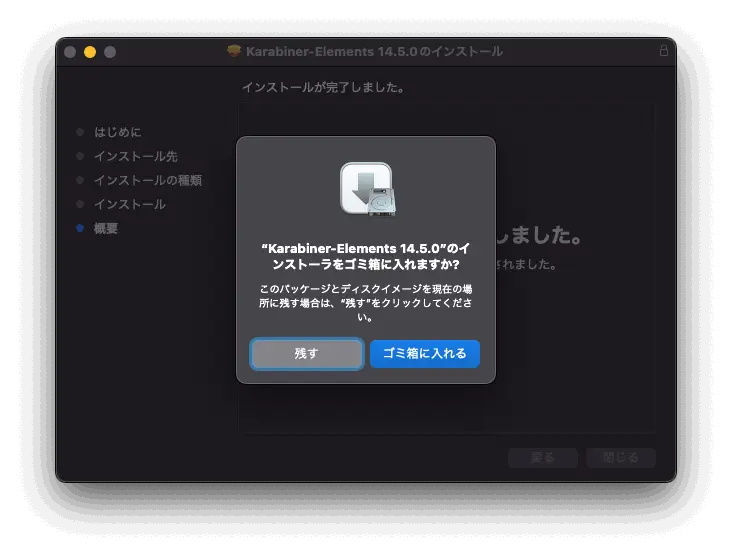
Task: Click the インストールが完了しました heading text
Action: point(324,87)
